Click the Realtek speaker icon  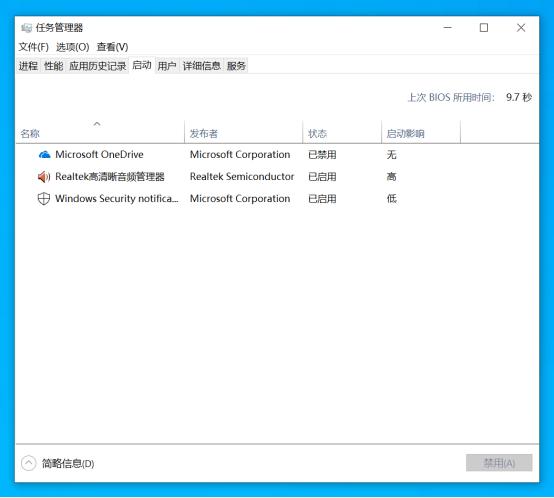[44, 177]
